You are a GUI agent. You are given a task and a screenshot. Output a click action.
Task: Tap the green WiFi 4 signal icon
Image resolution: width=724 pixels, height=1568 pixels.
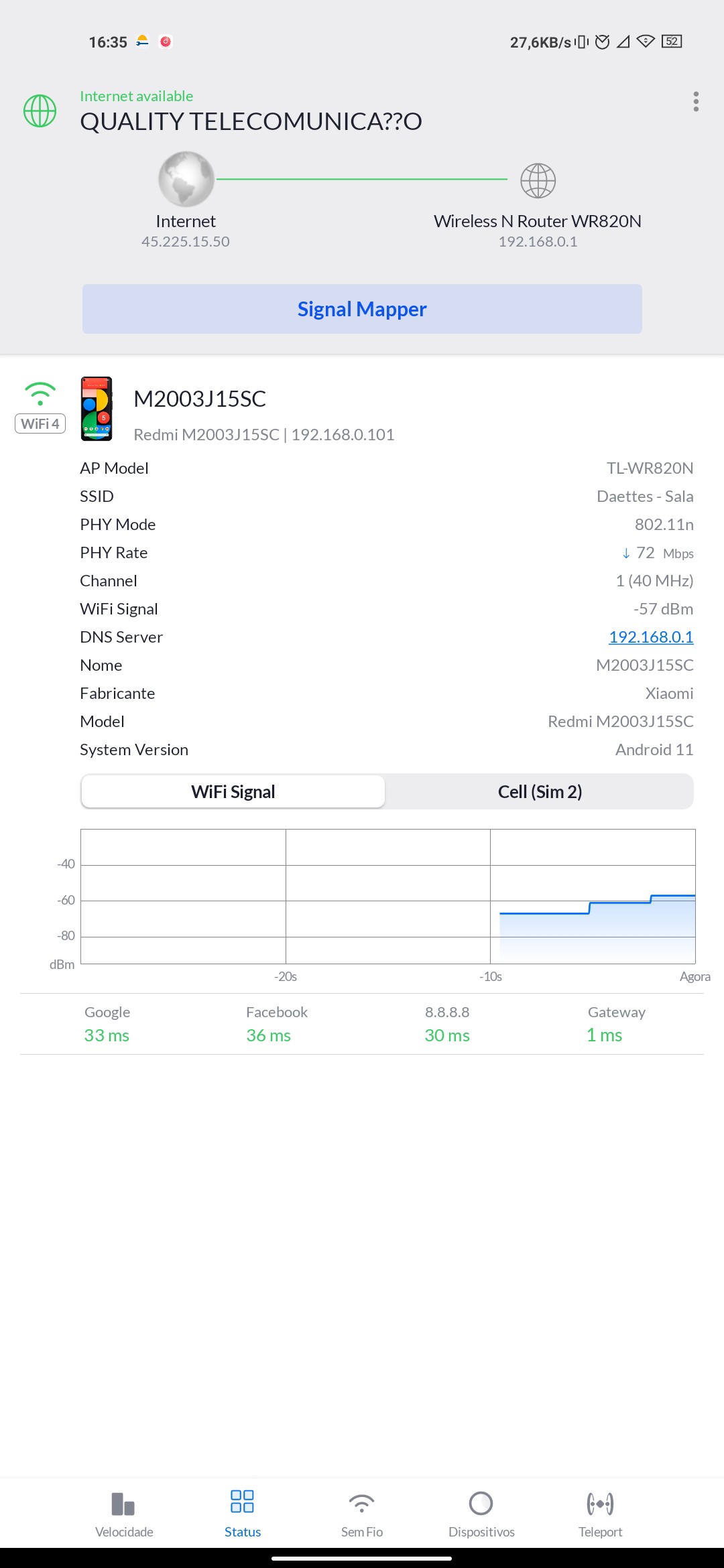pos(40,393)
